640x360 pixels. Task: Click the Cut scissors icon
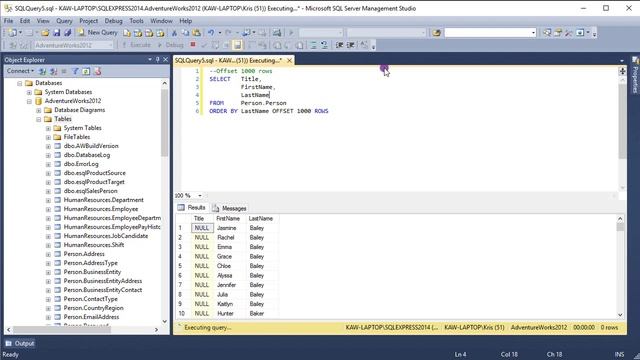coord(174,33)
